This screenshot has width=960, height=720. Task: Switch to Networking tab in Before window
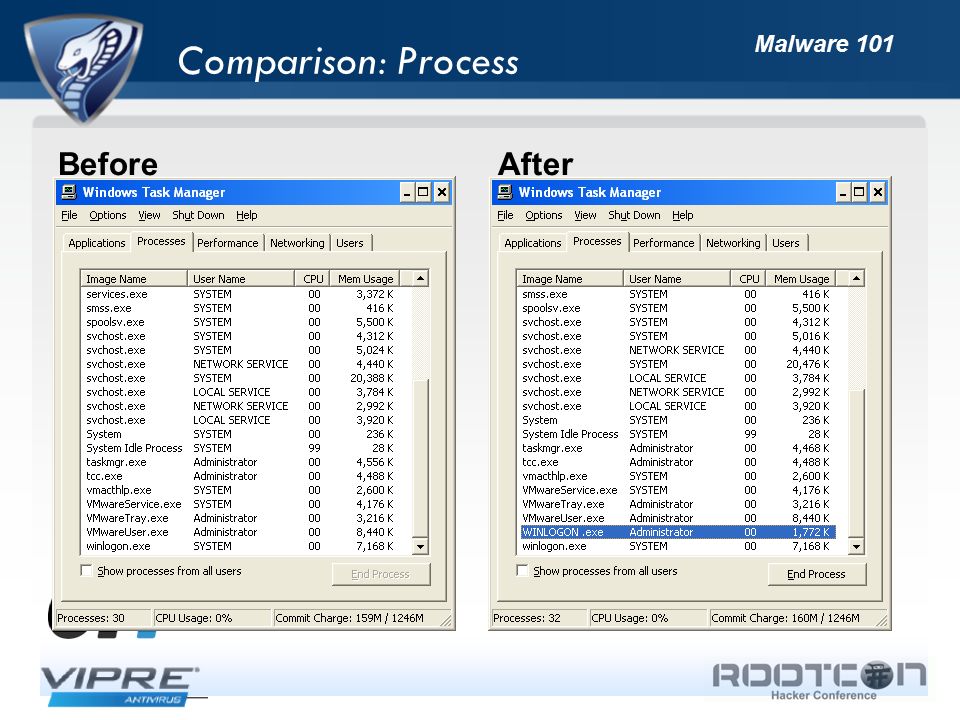click(x=297, y=243)
